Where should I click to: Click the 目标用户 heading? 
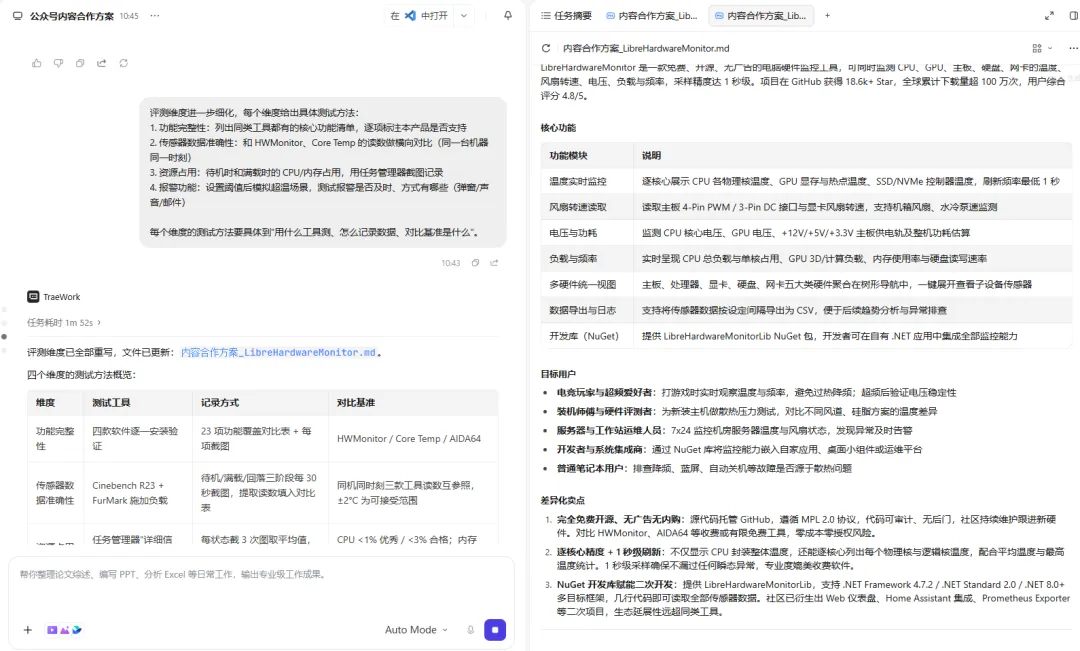point(558,373)
